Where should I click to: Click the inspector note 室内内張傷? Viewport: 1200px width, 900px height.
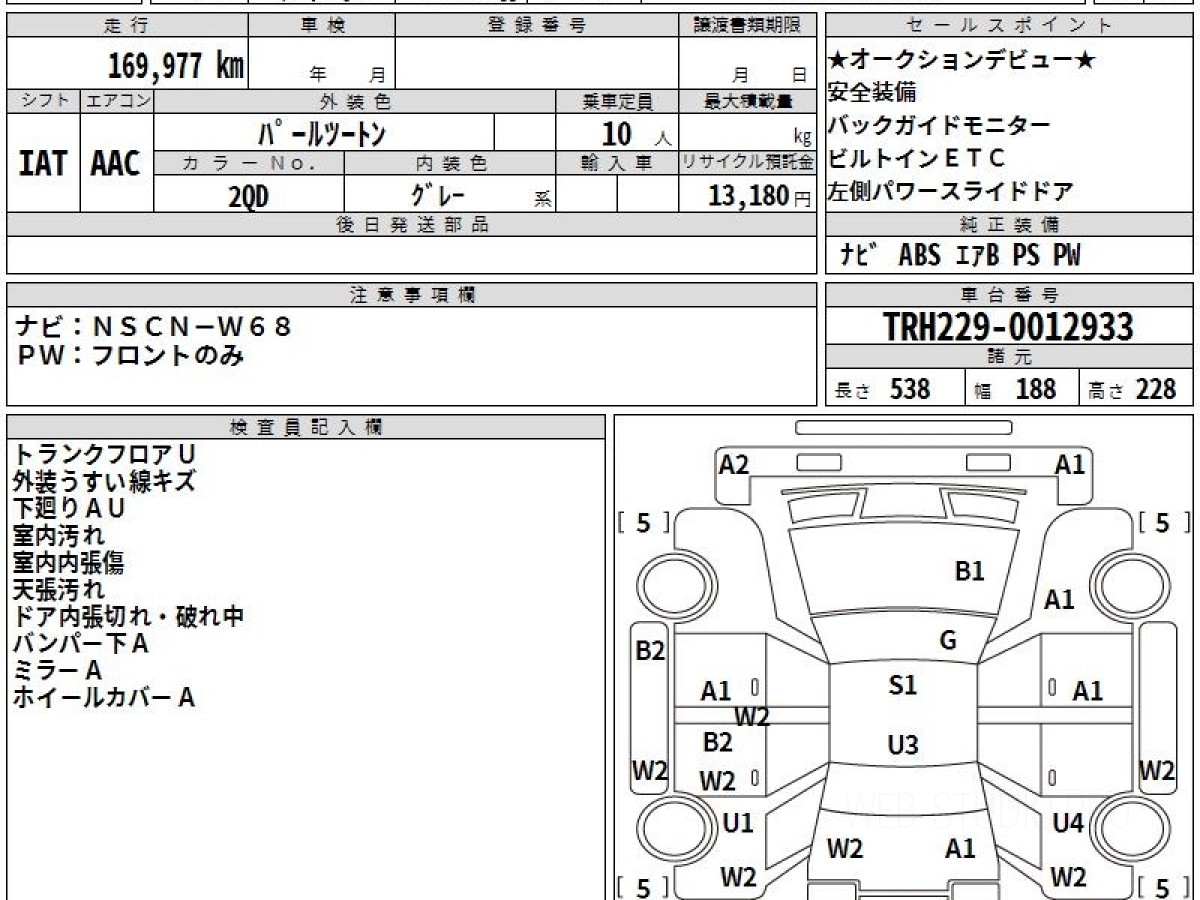[68, 562]
